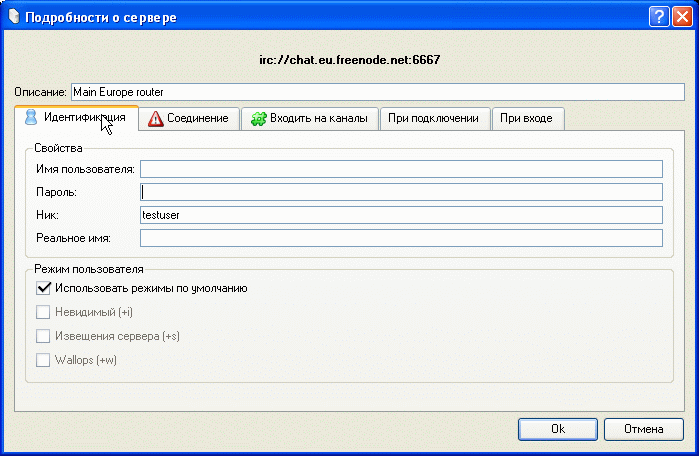Toggle the Невидимый (+i) checkbox
This screenshot has height=456, width=699.
tap(43, 312)
